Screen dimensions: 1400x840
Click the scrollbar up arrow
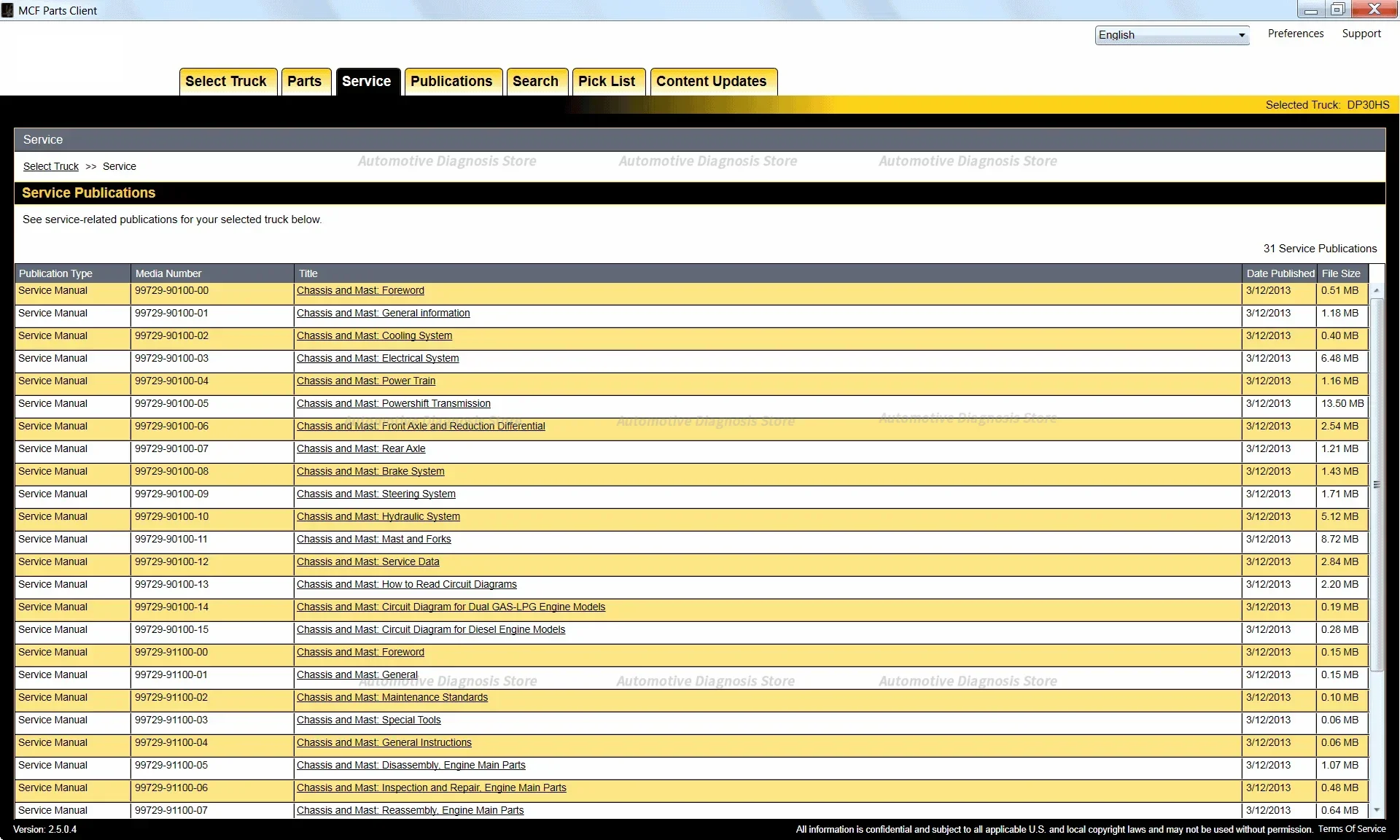(1377, 291)
